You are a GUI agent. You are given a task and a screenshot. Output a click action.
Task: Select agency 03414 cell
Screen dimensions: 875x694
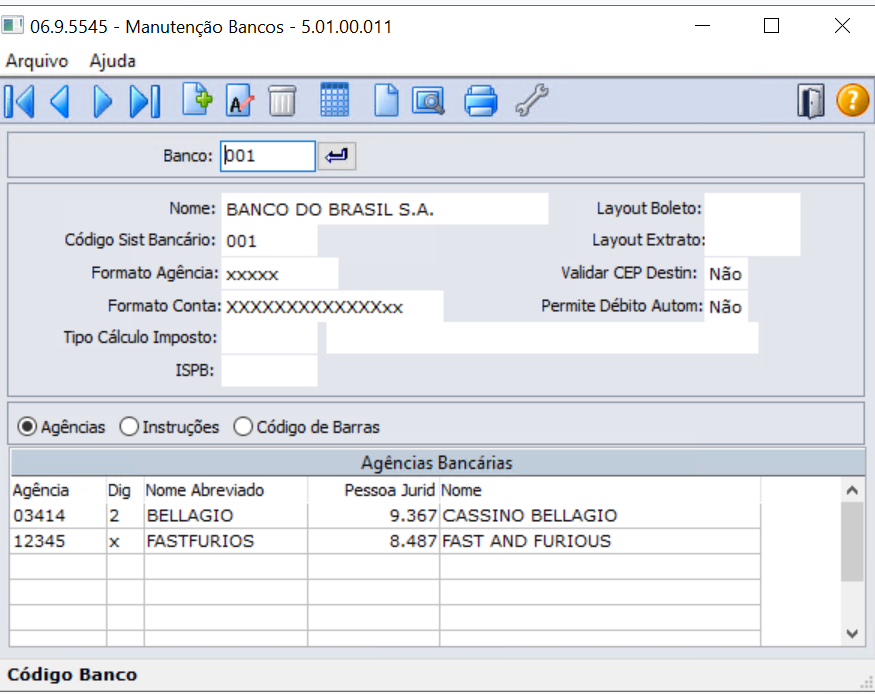(x=58, y=515)
